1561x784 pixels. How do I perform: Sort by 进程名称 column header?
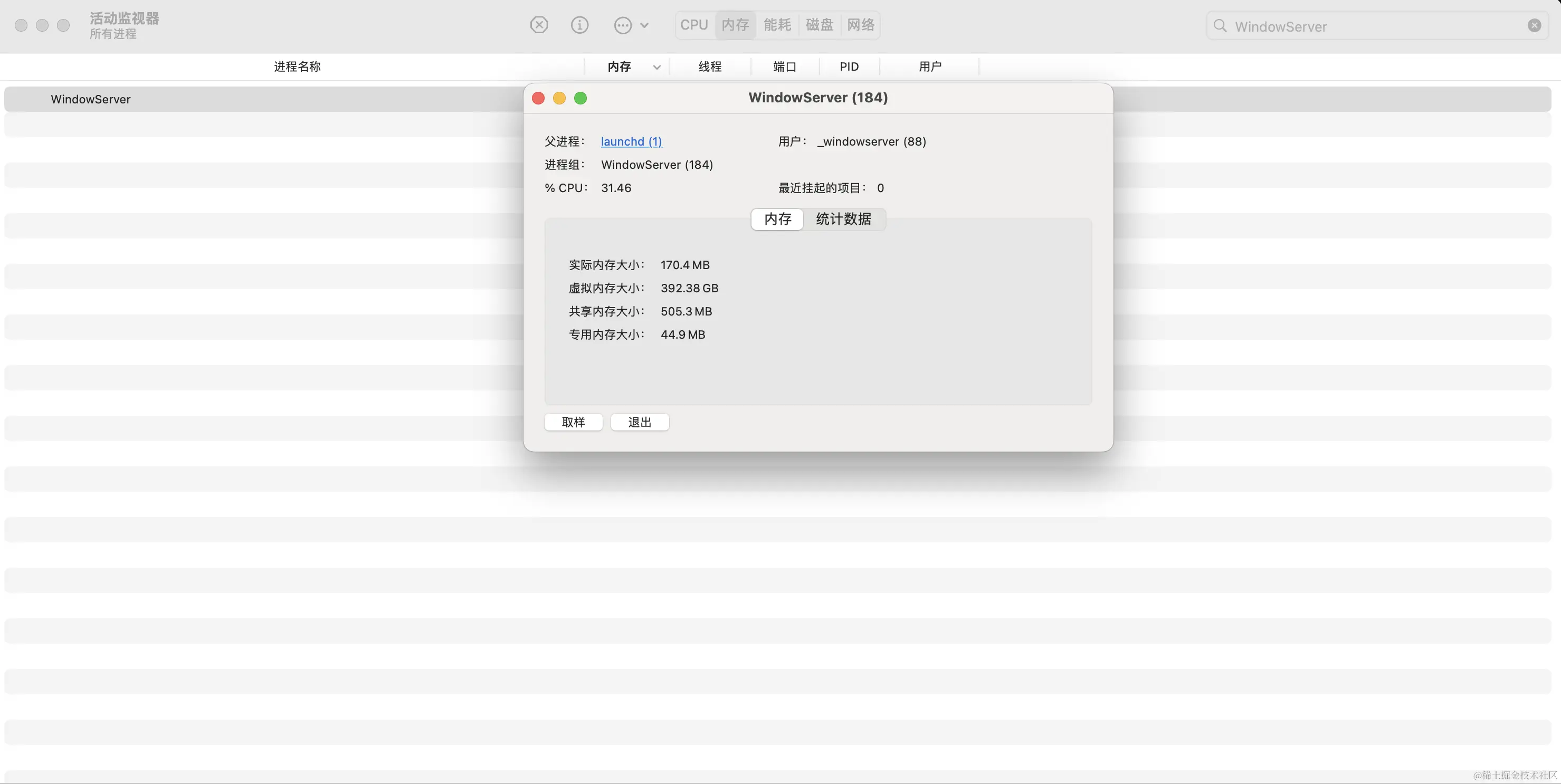click(x=297, y=66)
